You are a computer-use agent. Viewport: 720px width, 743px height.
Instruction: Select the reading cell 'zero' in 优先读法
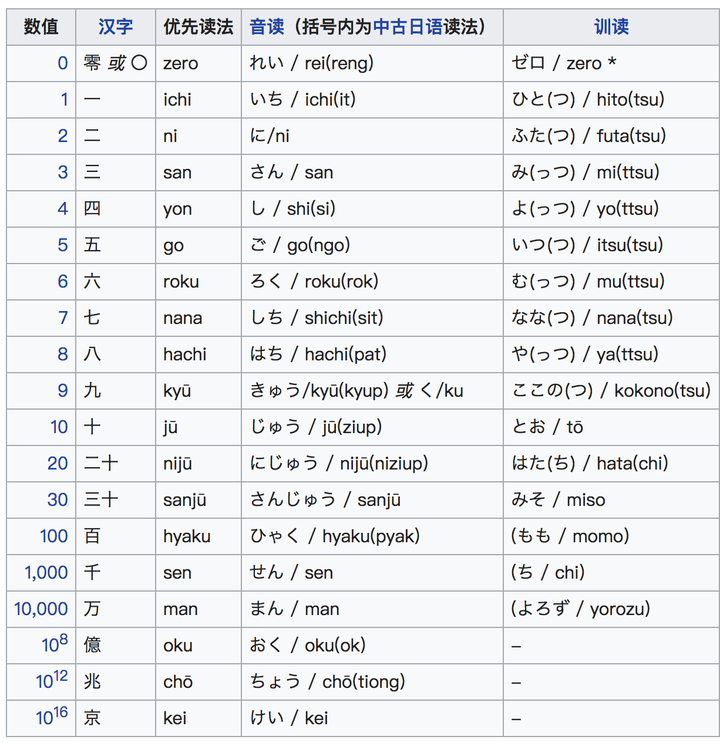[198, 63]
